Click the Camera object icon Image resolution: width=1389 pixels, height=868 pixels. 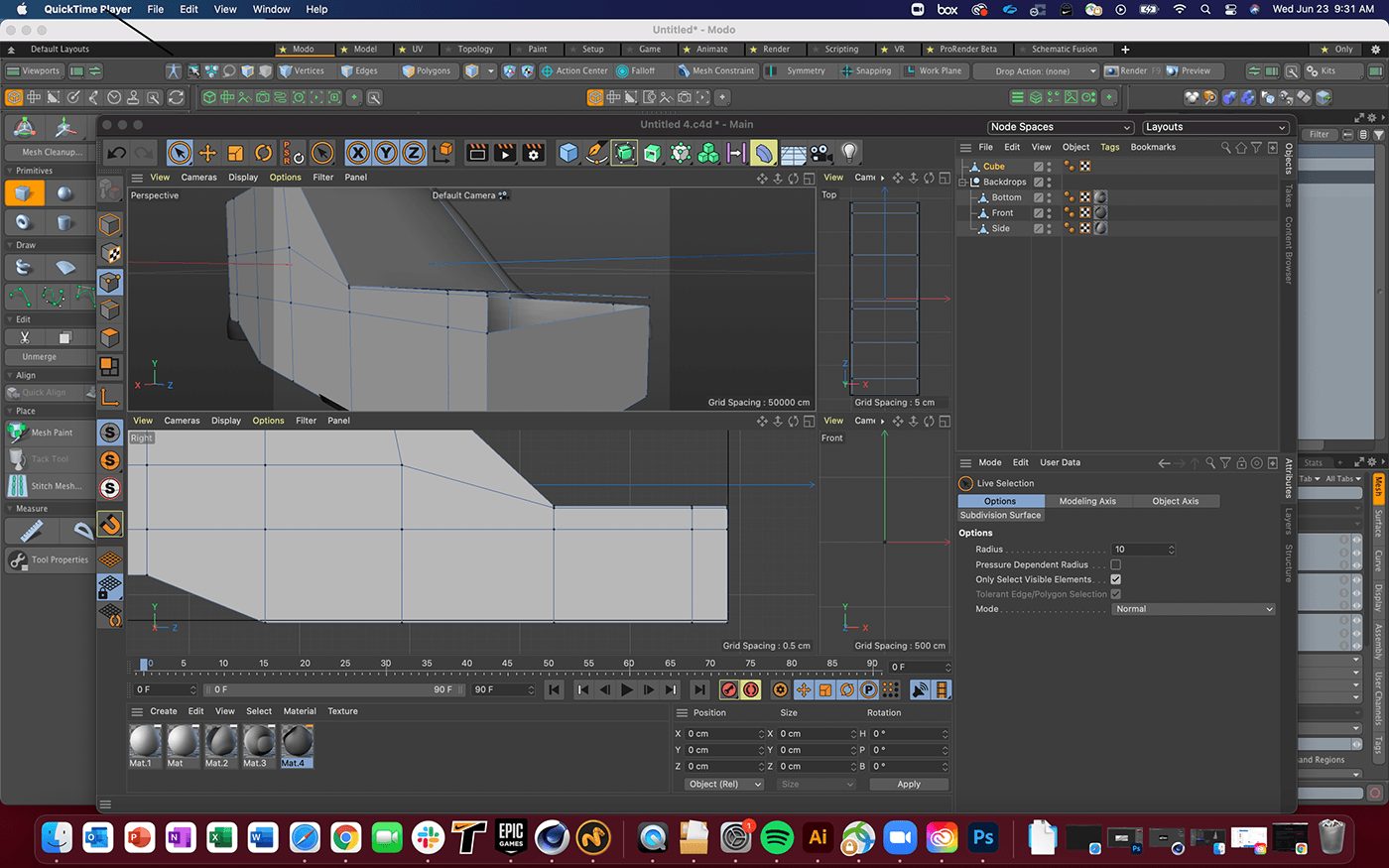821,153
